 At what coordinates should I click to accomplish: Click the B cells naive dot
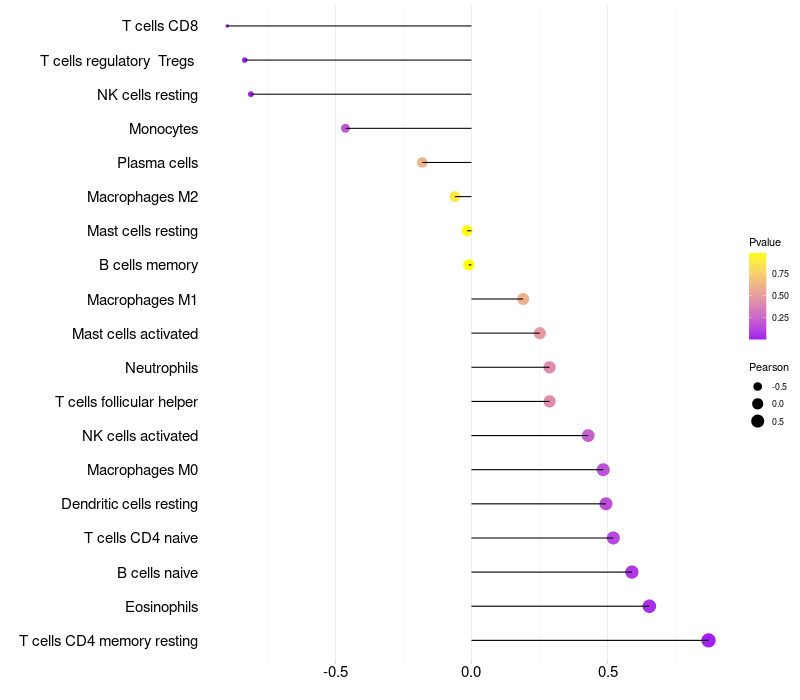coord(632,572)
